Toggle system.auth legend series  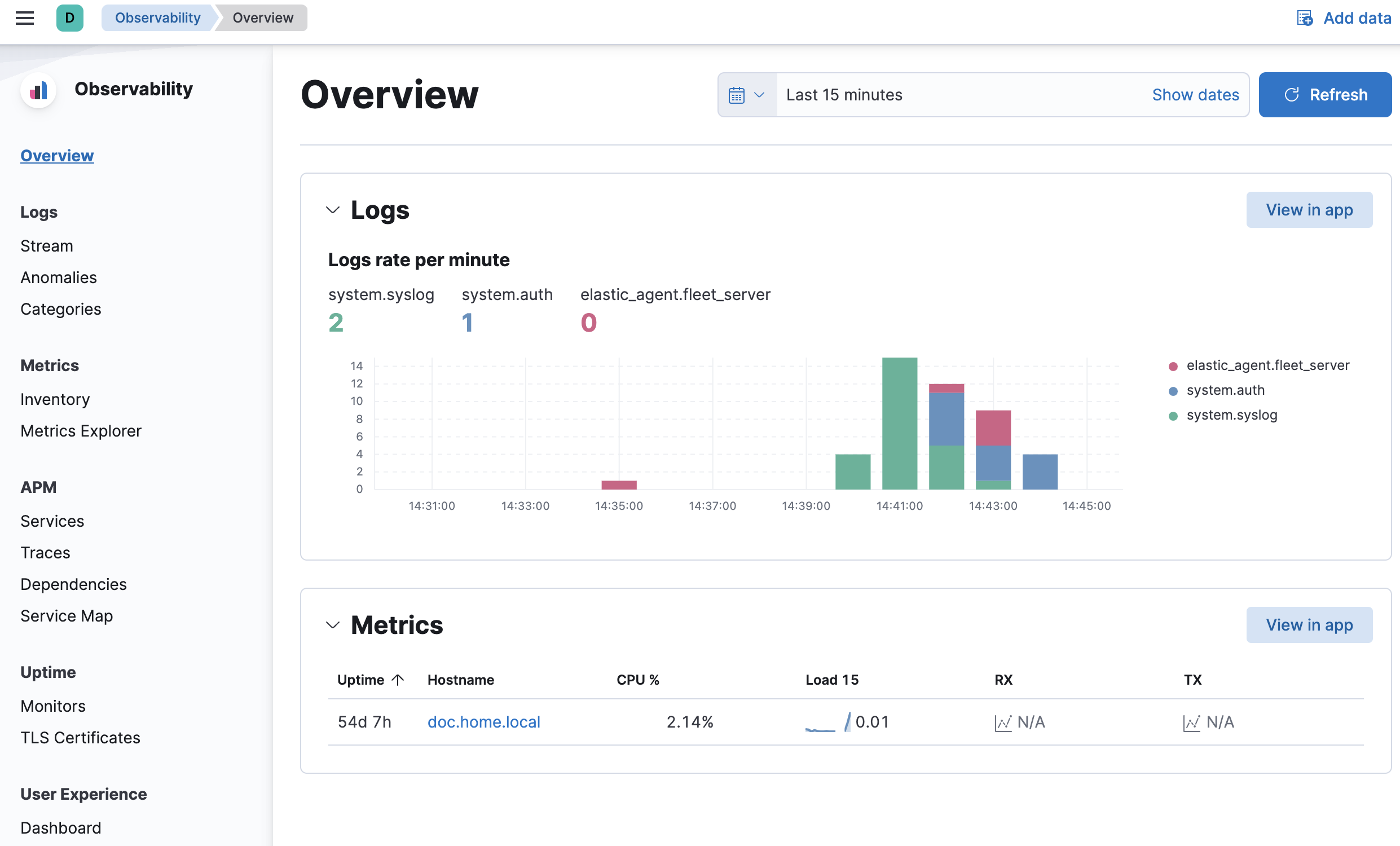point(1225,390)
